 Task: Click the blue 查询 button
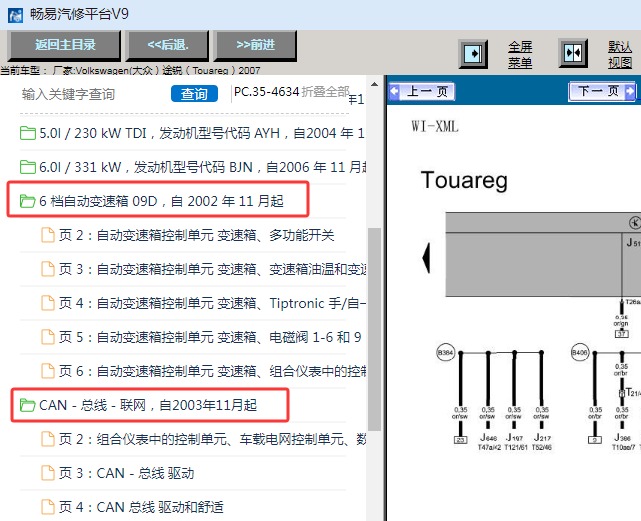coord(194,94)
